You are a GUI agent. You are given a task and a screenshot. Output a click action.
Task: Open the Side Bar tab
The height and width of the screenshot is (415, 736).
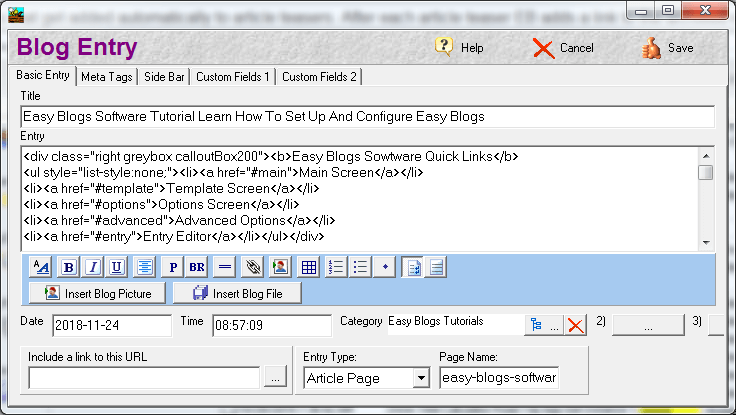click(164, 77)
